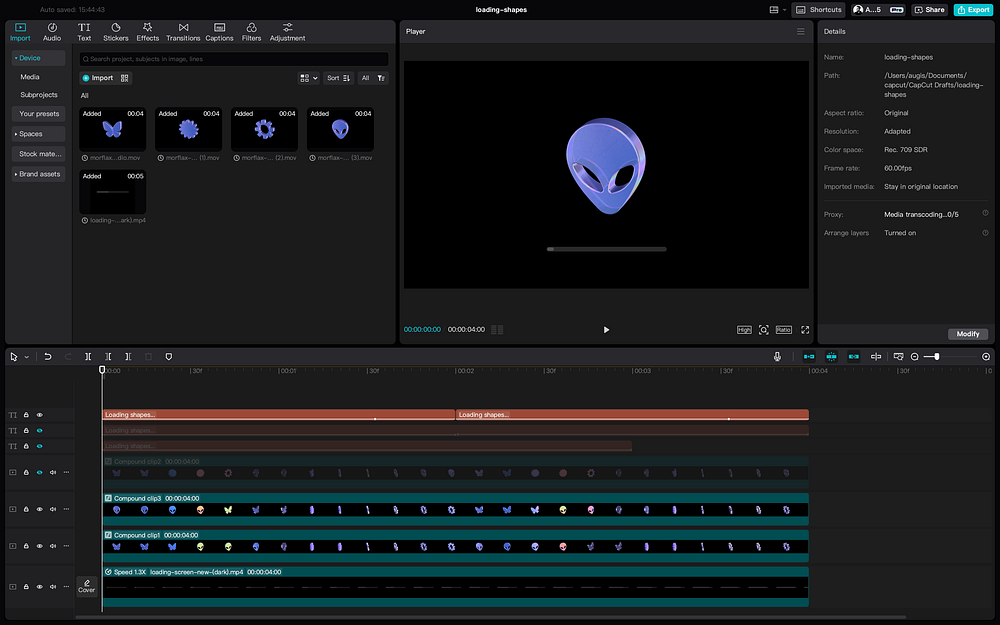Lock the Compound clip3 track
The image size is (1000, 625).
(26, 509)
